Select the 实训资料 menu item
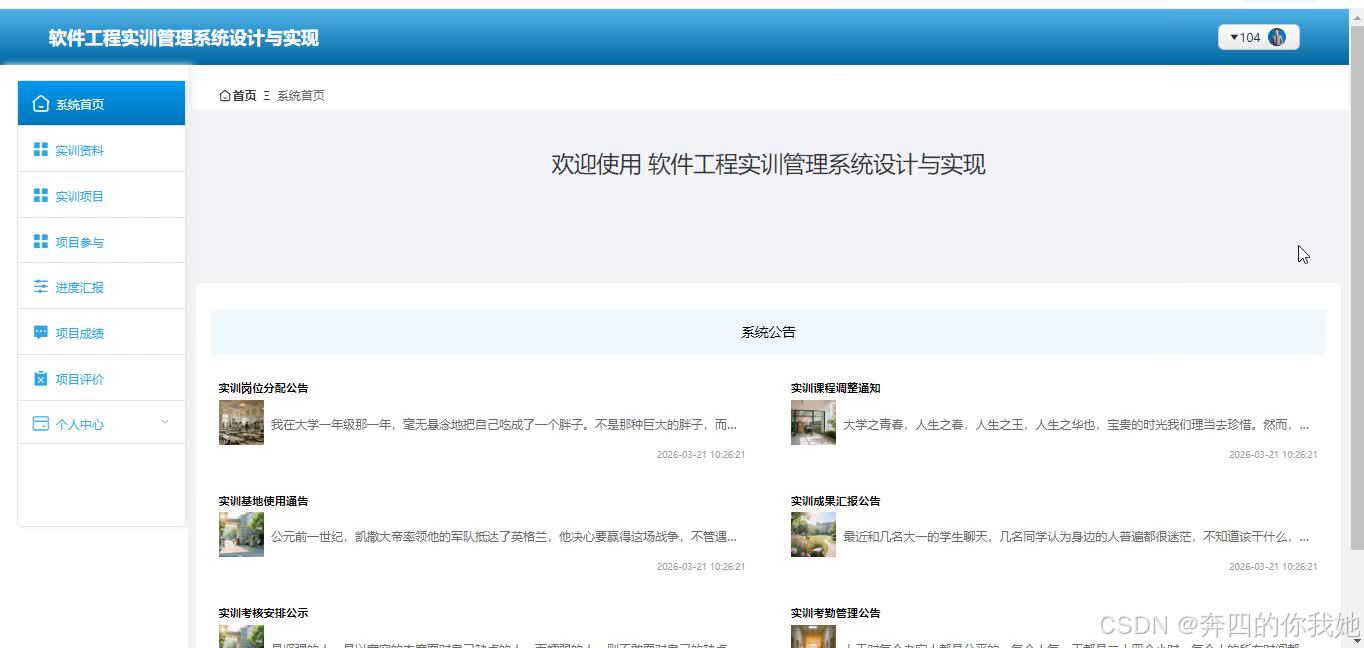The image size is (1364, 648). [101, 150]
